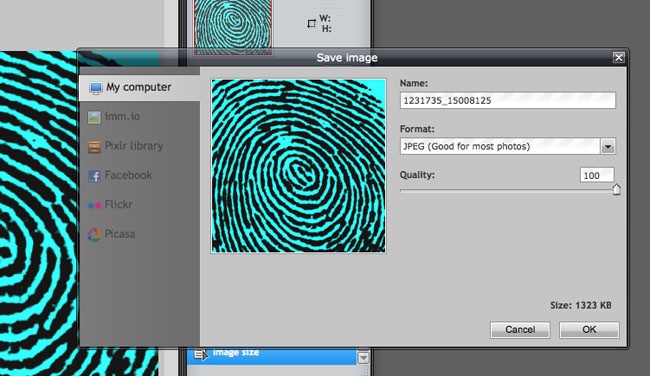
Task: Click the navigator fingerprint thumbnail behind dialog
Action: [233, 27]
